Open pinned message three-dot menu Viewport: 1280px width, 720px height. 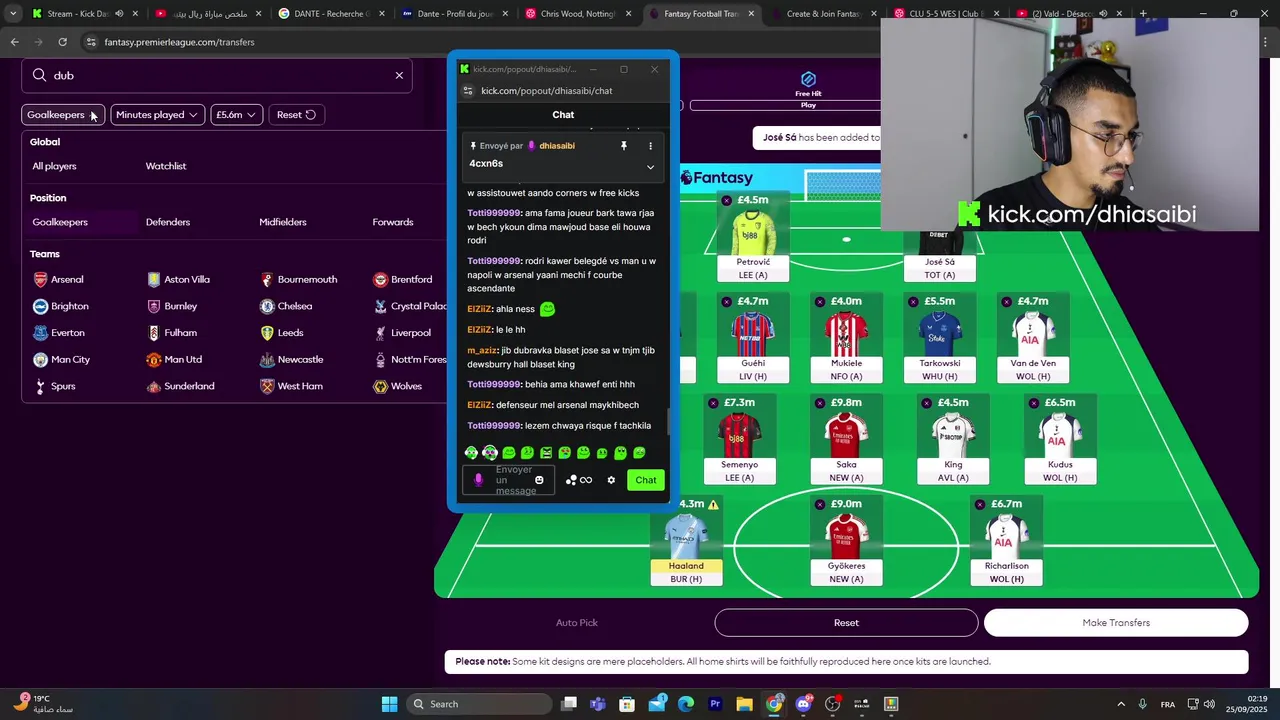point(650,146)
